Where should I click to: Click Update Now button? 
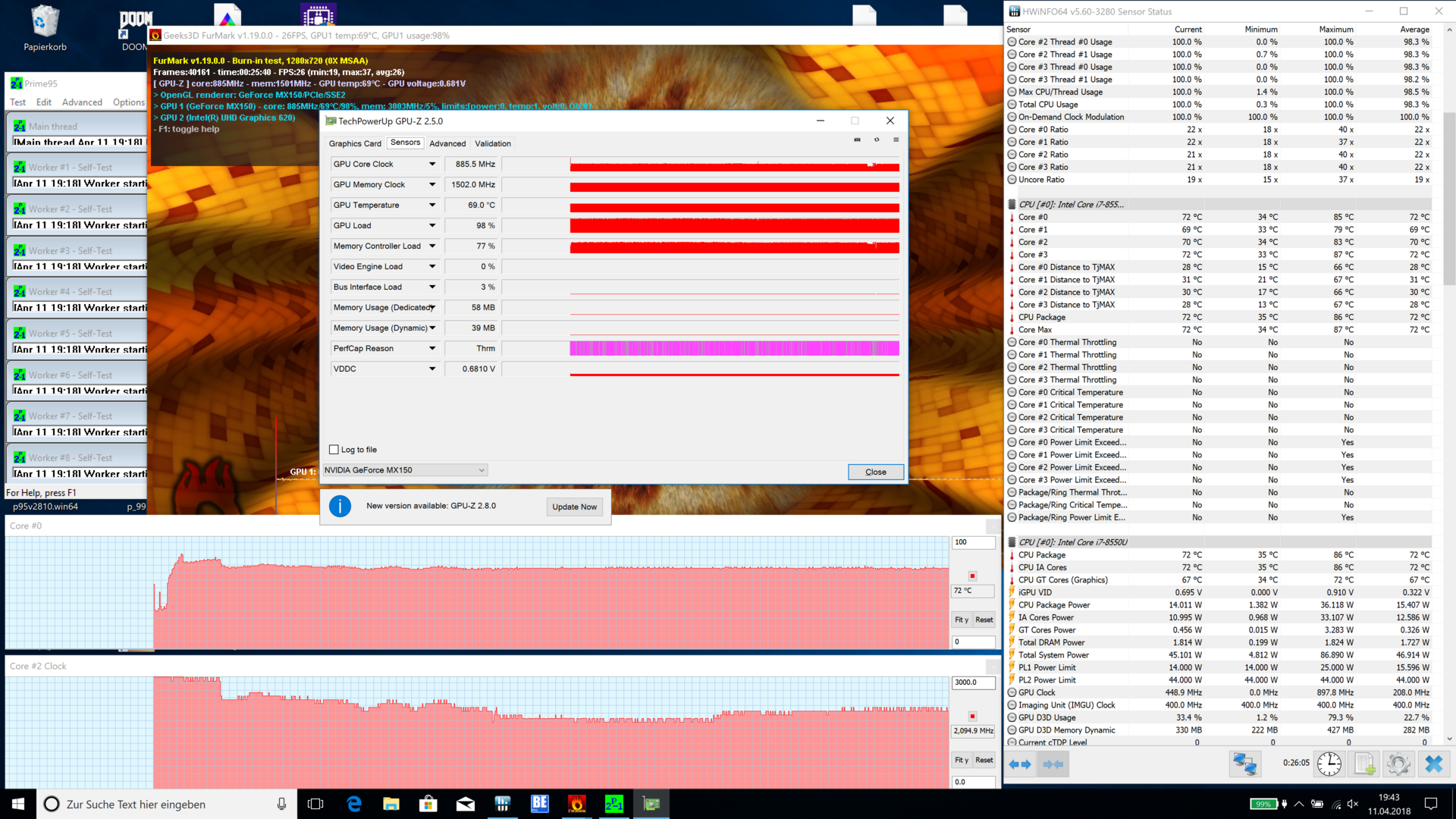(574, 507)
